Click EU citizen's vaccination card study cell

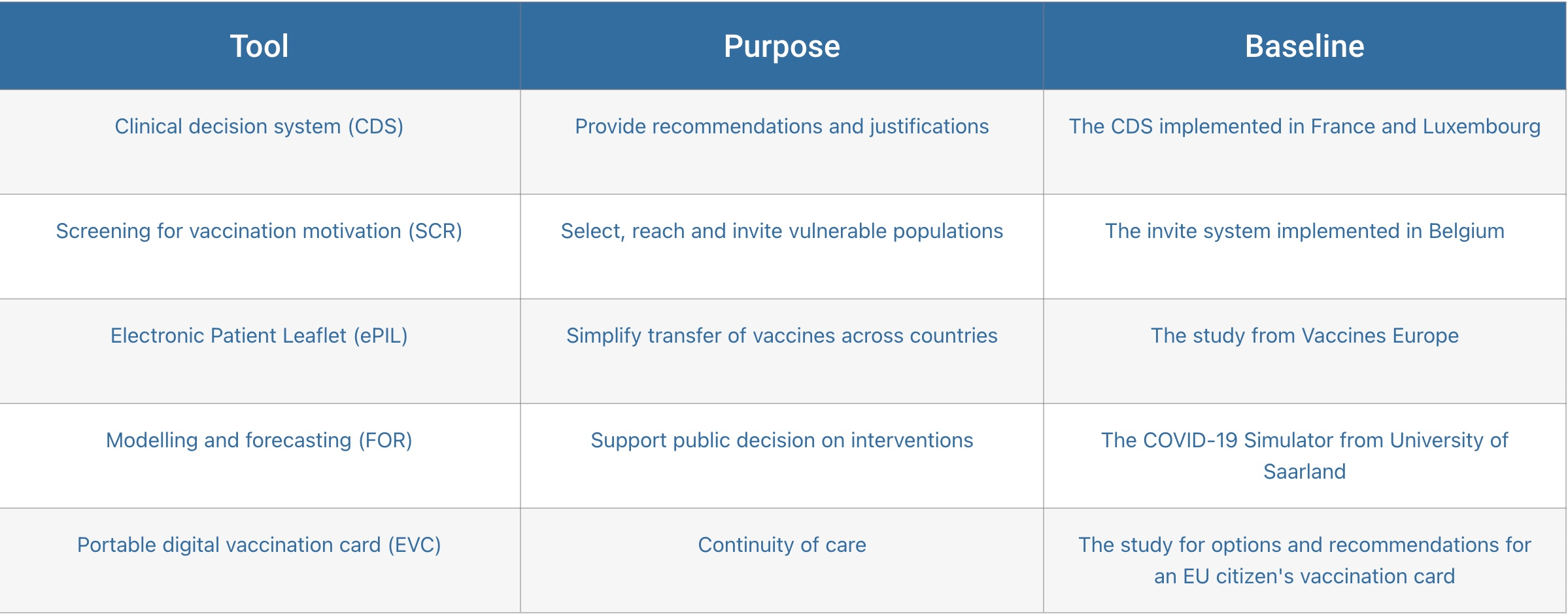[x=1304, y=560]
